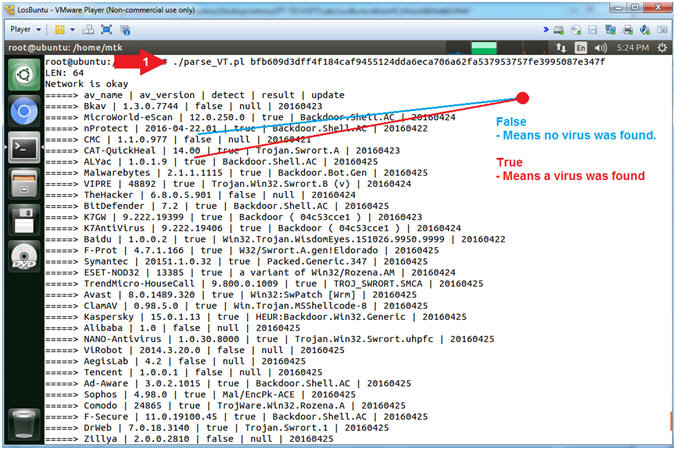Open the Ubuntu network indicator arrows

pyautogui.click(x=561, y=47)
